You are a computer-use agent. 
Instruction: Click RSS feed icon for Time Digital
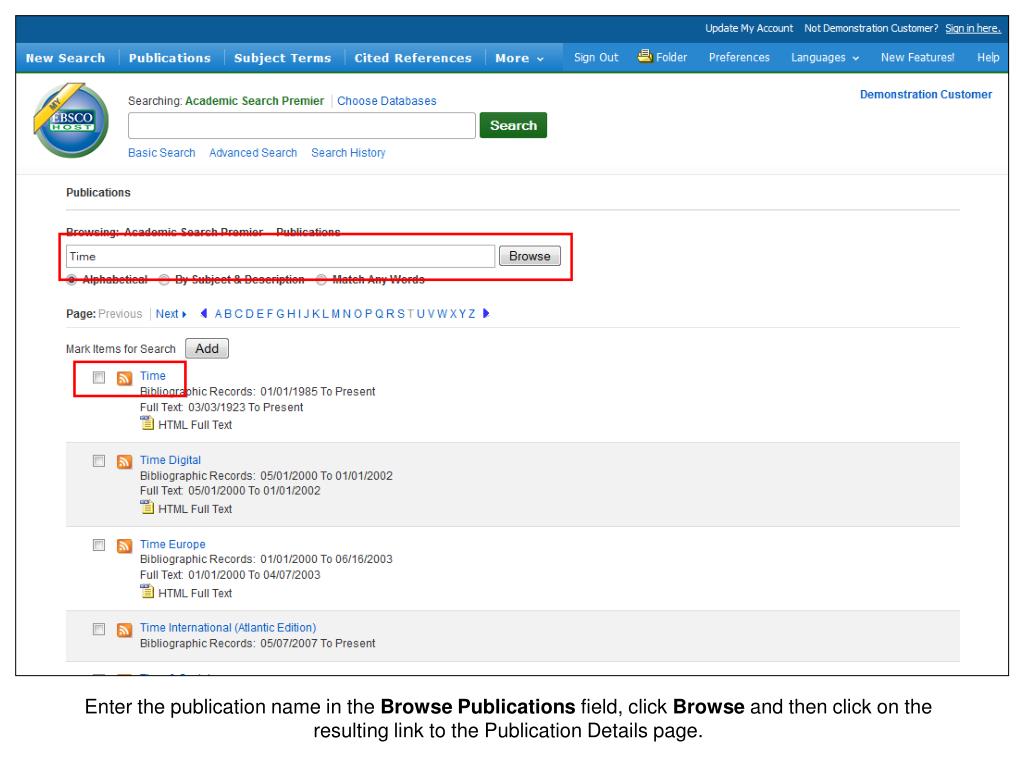[124, 462]
